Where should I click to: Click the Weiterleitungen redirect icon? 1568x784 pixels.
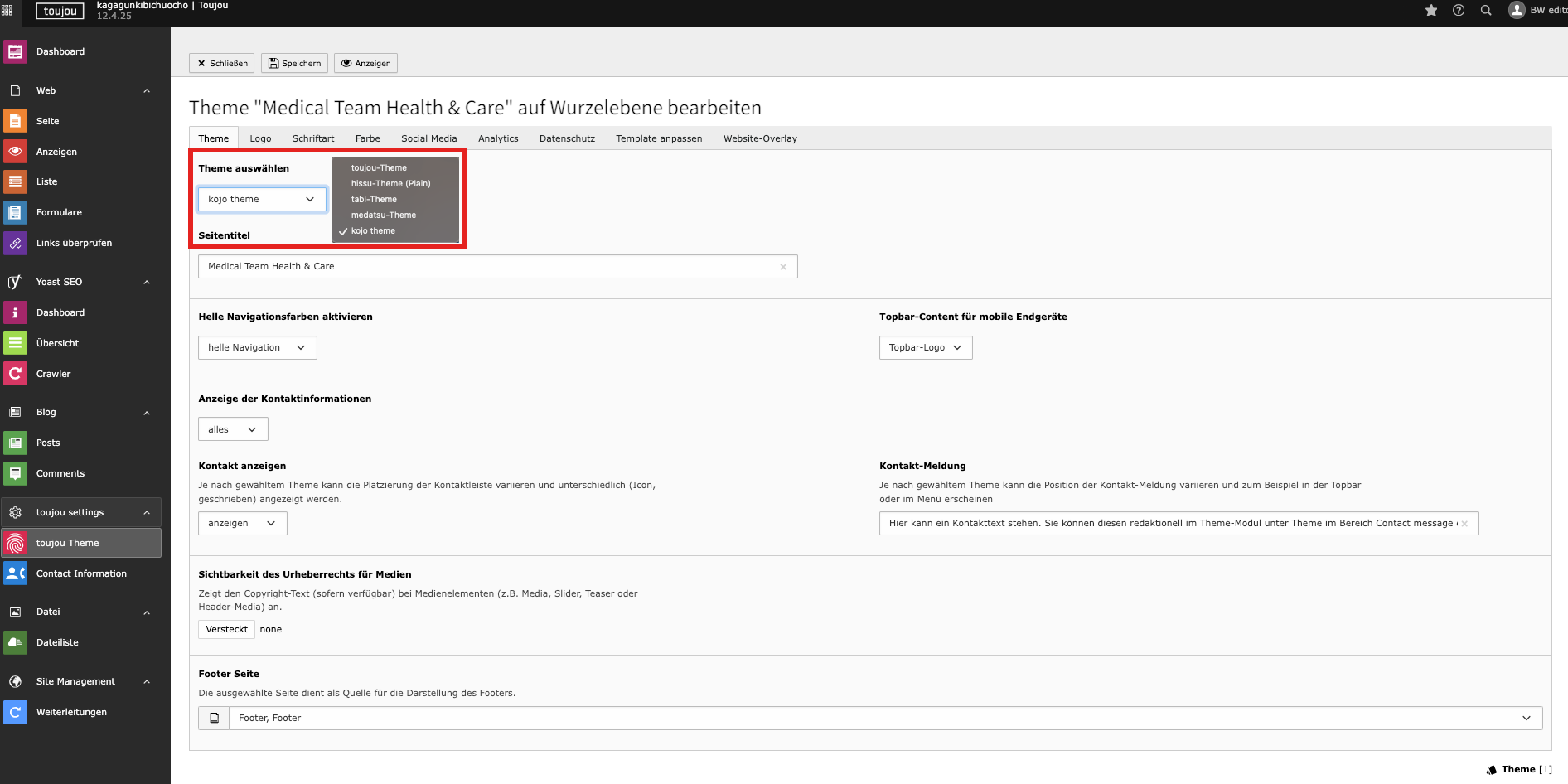(x=15, y=712)
